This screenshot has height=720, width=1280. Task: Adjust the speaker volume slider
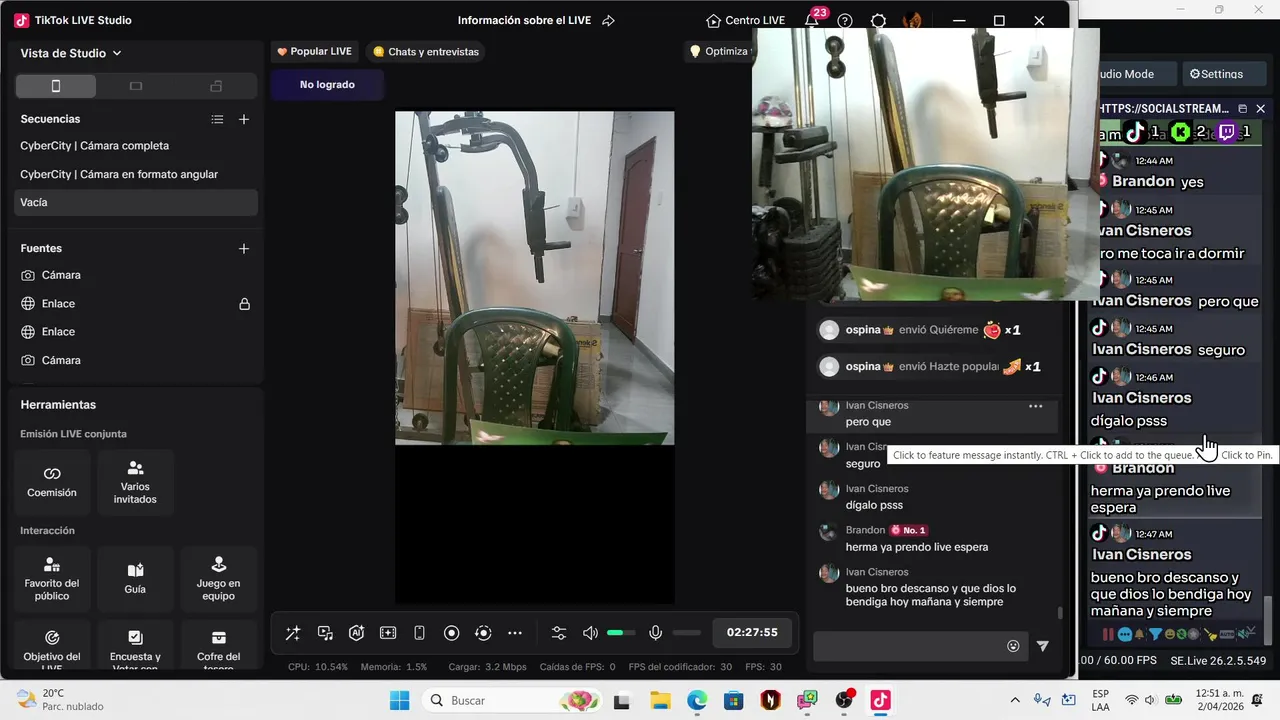(x=621, y=633)
